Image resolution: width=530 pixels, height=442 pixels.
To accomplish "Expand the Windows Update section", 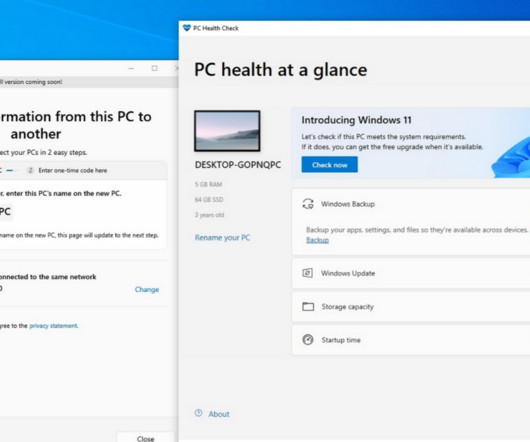I will [x=411, y=273].
